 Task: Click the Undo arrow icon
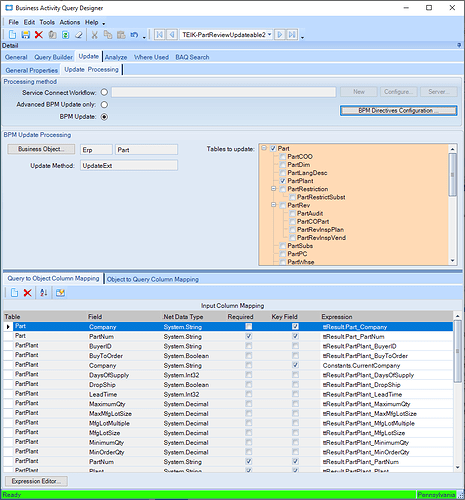[134, 35]
